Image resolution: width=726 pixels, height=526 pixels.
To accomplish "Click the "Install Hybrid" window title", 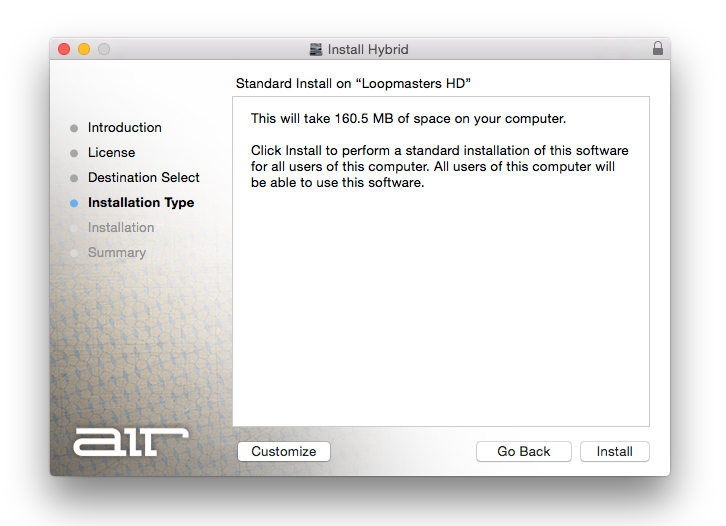I will 368,49.
